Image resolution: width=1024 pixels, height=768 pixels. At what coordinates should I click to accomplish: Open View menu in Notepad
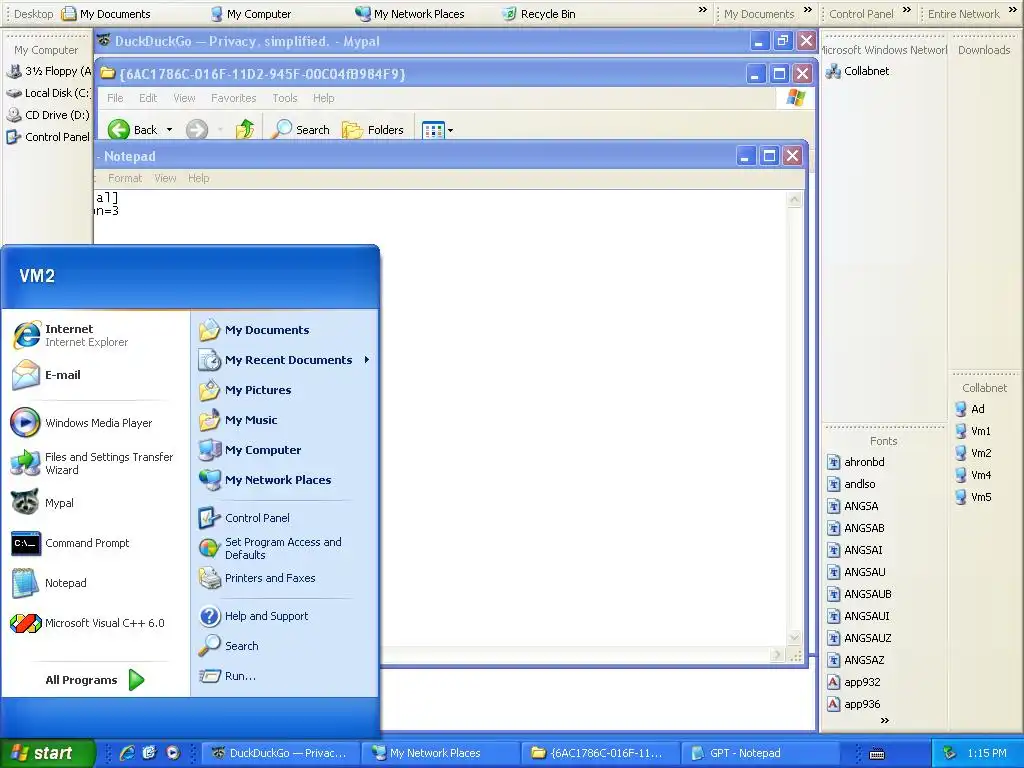(x=165, y=178)
